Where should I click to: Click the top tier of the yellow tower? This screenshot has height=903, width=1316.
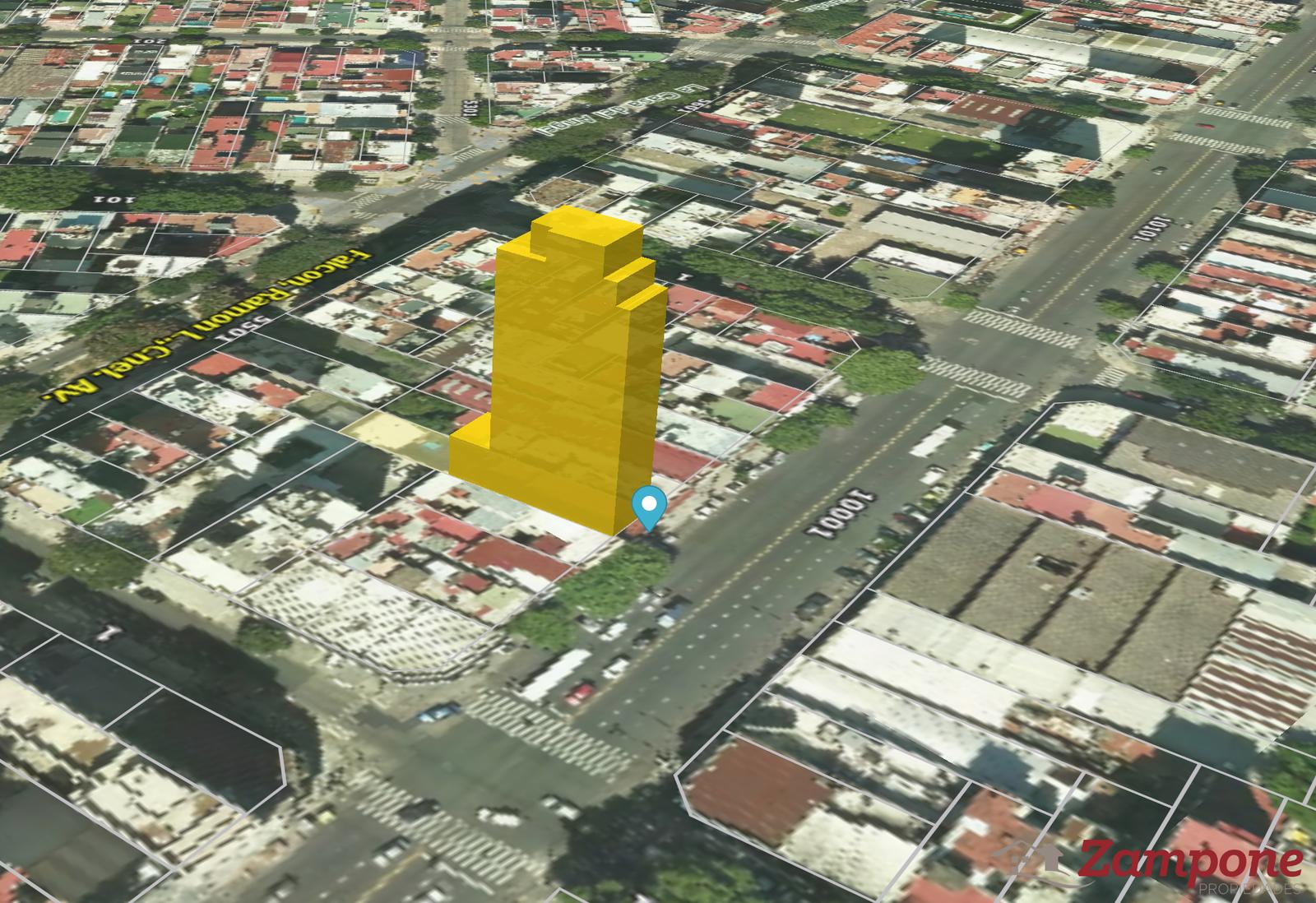click(586, 234)
